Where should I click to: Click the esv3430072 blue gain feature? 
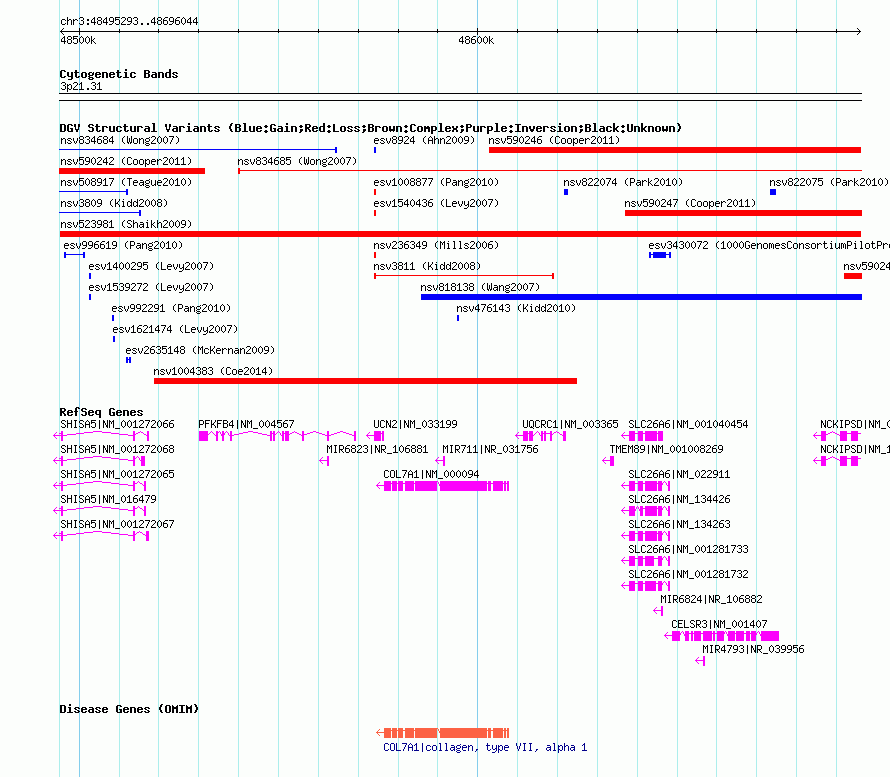pyautogui.click(x=660, y=255)
